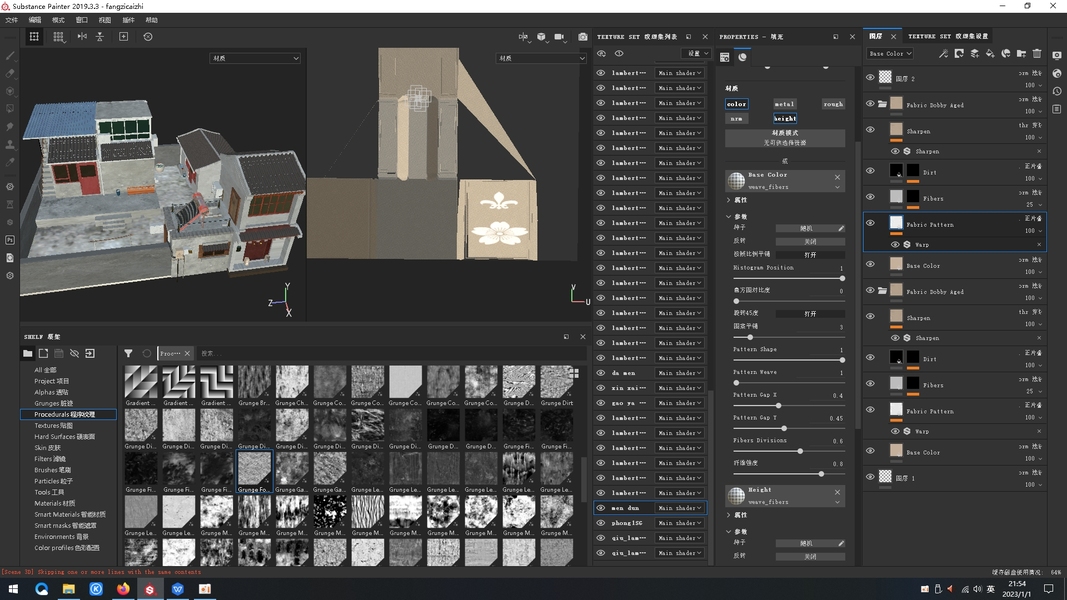Open File Explorer from the taskbar
This screenshot has width=1067, height=600.
(69, 589)
